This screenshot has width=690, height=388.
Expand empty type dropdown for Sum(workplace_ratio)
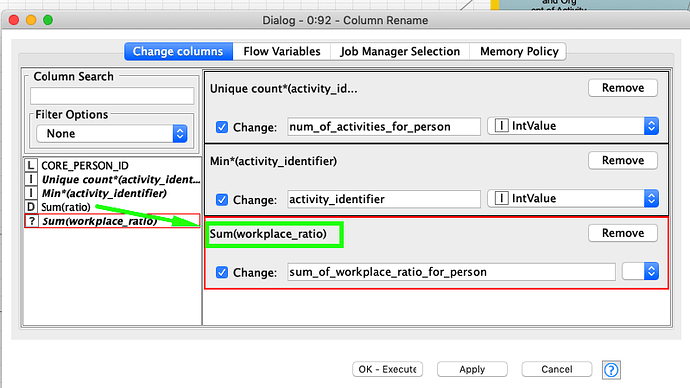[640, 271]
